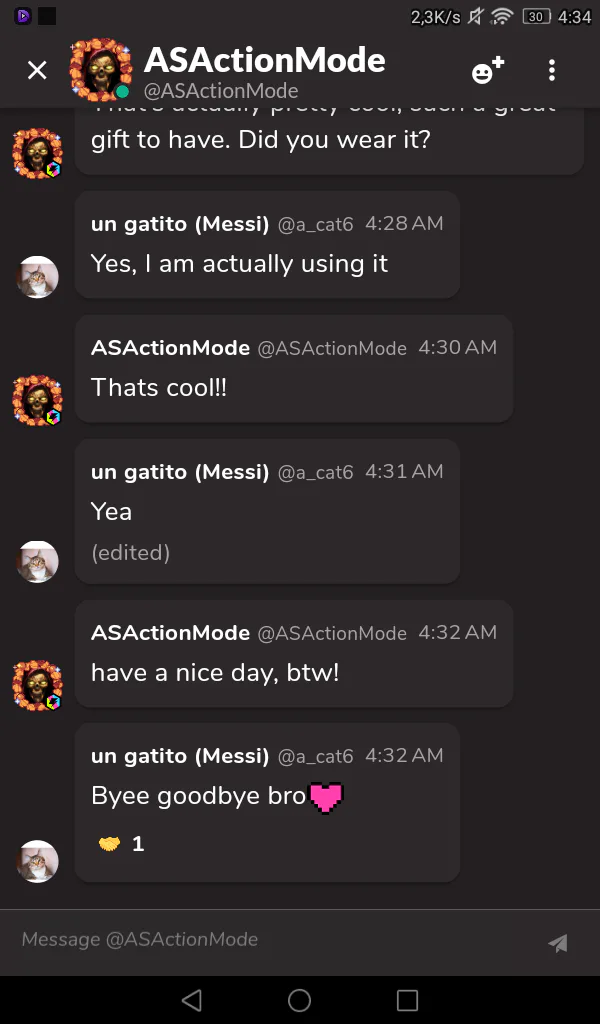Tap the Android back navigation button
This screenshot has height=1024, width=600.
(x=192, y=999)
